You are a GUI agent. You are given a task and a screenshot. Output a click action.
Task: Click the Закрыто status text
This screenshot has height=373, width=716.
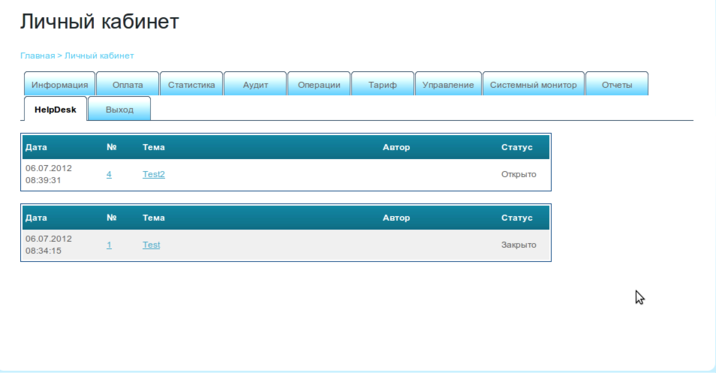tap(519, 245)
